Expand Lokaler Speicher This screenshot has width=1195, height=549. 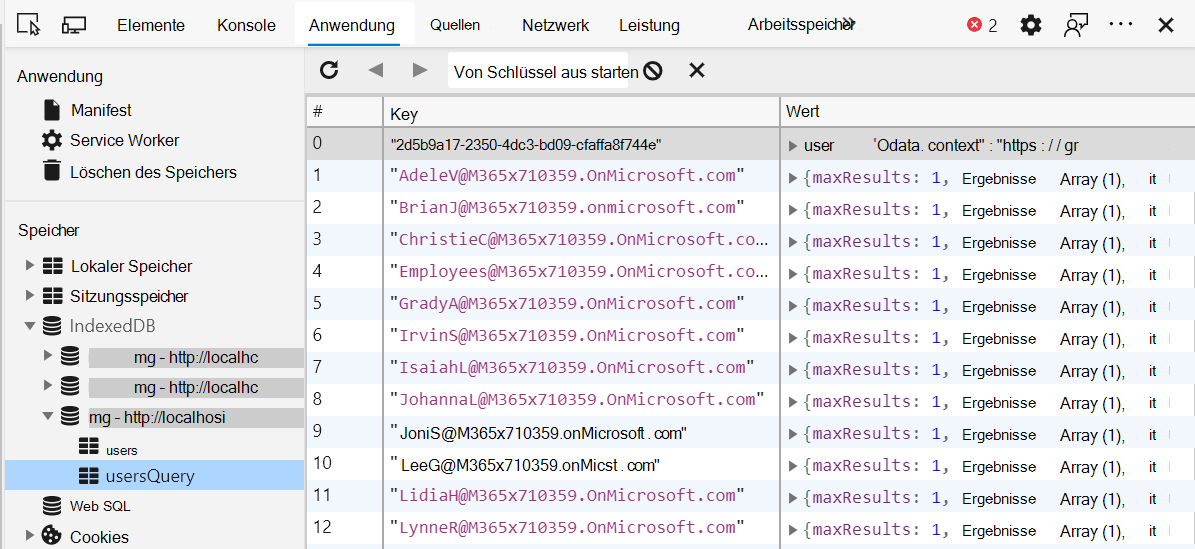pyautogui.click(x=30, y=265)
